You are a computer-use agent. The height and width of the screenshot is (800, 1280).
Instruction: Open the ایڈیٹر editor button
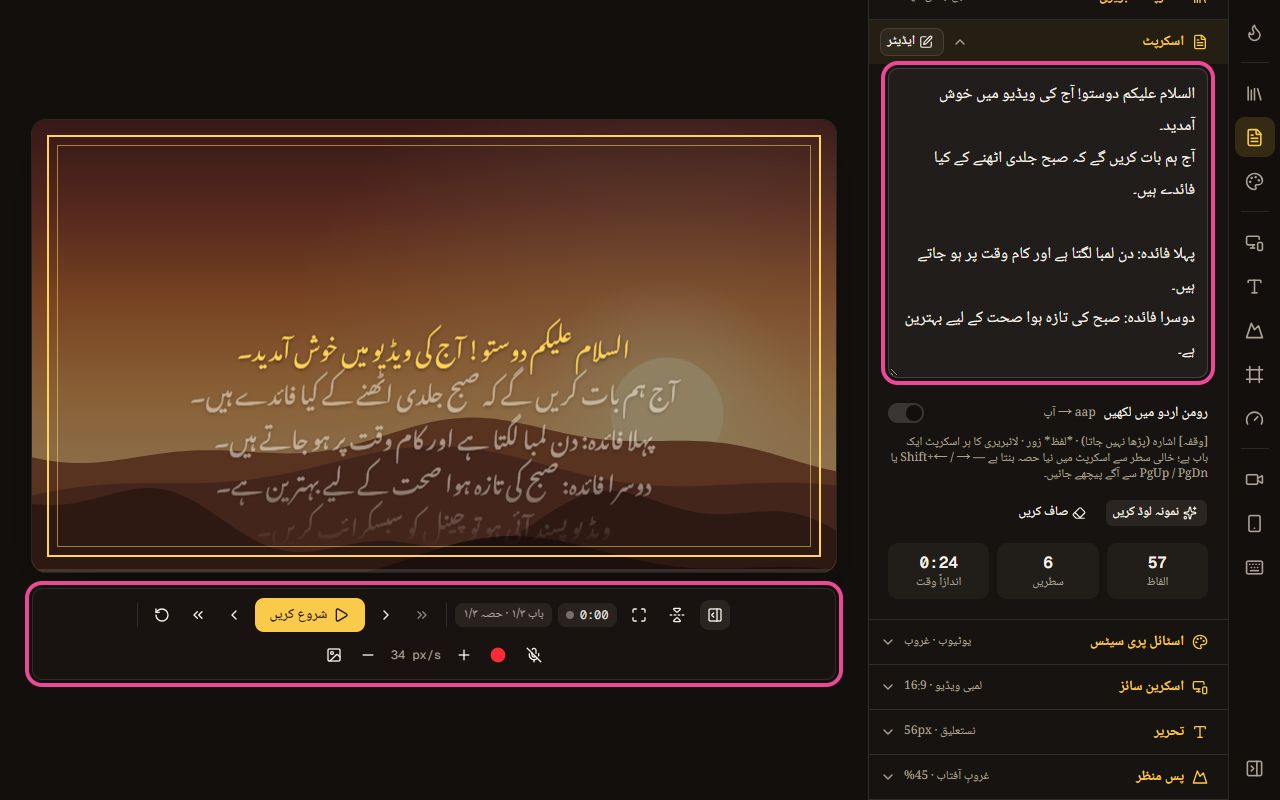pyautogui.click(x=911, y=41)
